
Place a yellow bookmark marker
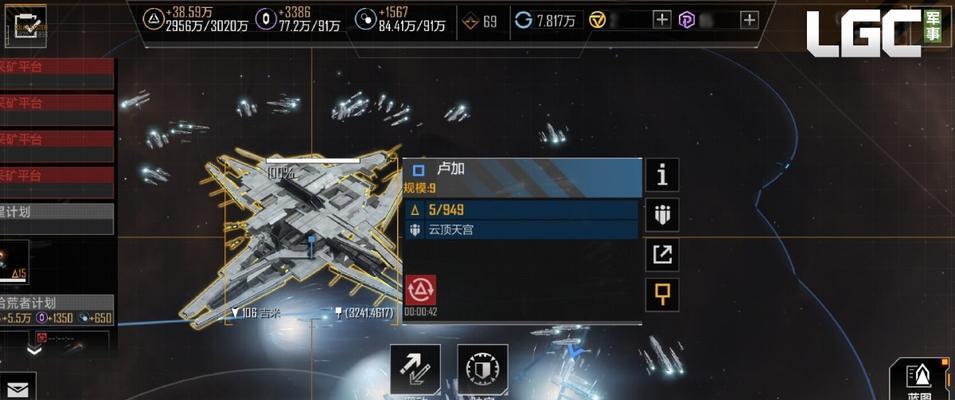point(662,295)
